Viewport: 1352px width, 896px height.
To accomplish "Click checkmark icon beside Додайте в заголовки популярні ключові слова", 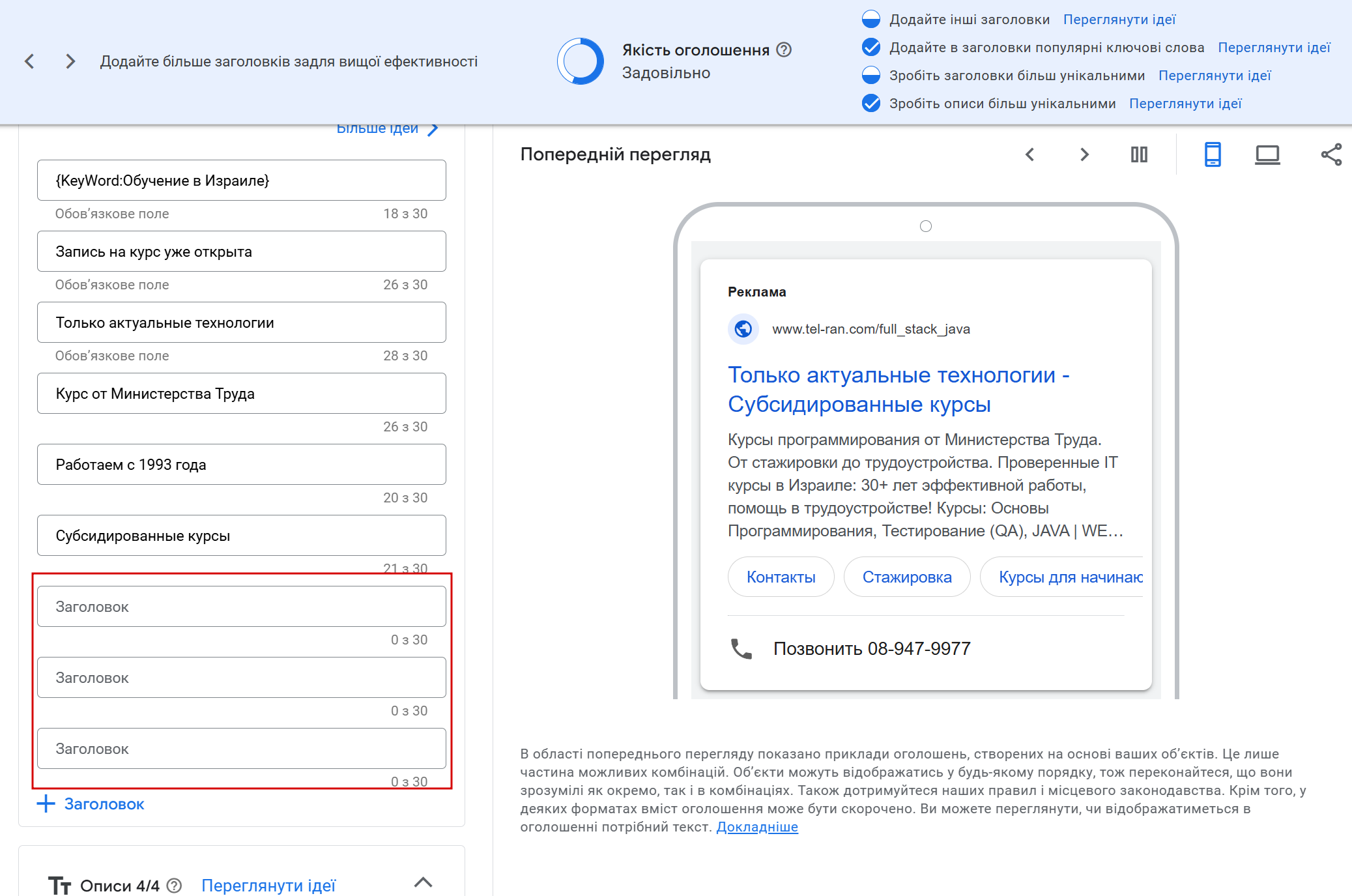I will [871, 48].
